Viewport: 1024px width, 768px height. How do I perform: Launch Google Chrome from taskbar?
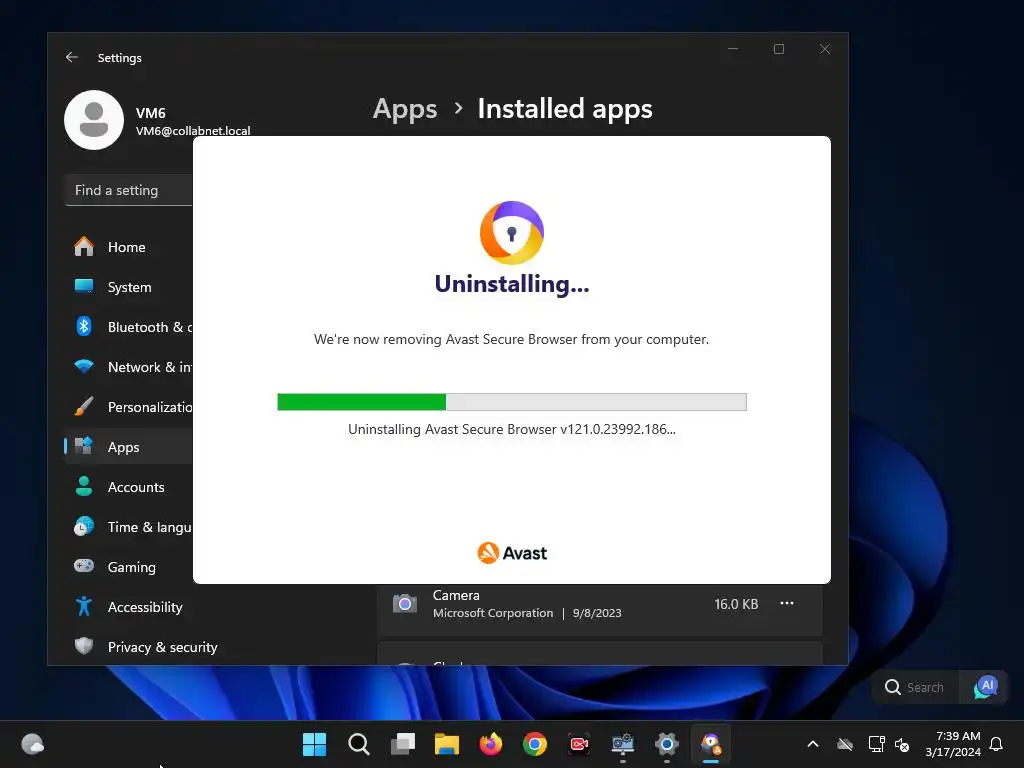pyautogui.click(x=535, y=744)
